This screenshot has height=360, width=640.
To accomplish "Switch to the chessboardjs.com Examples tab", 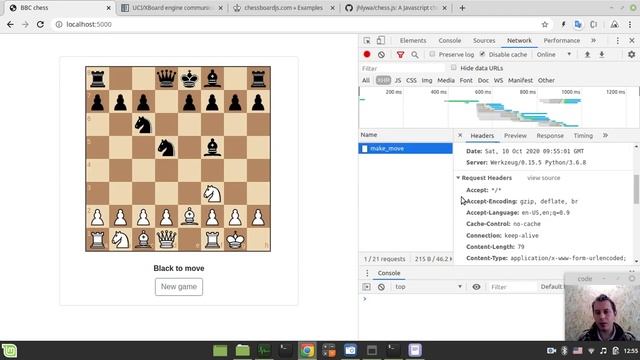I will pyautogui.click(x=283, y=8).
